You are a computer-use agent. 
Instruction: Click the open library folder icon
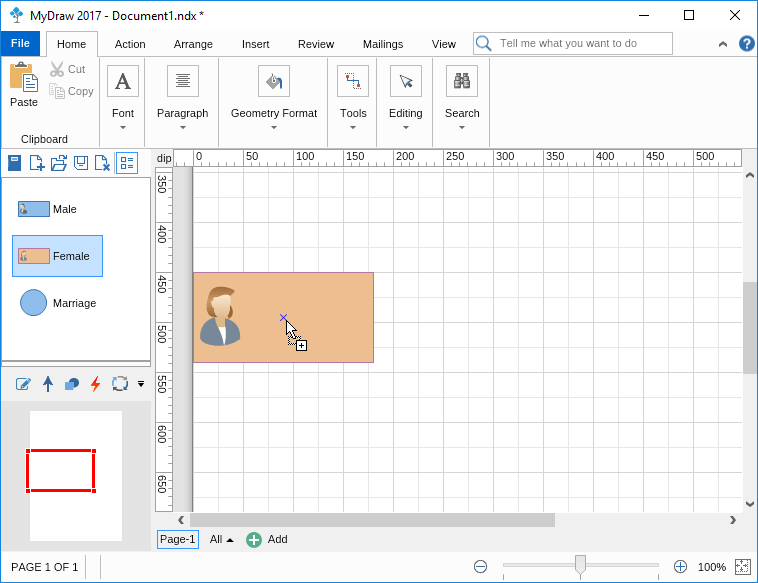pyautogui.click(x=58, y=163)
